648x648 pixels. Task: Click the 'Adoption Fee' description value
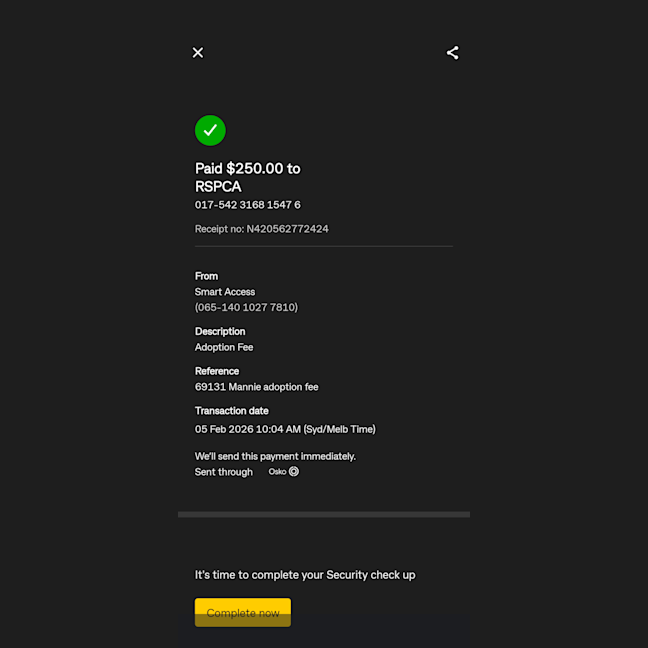[x=224, y=347]
